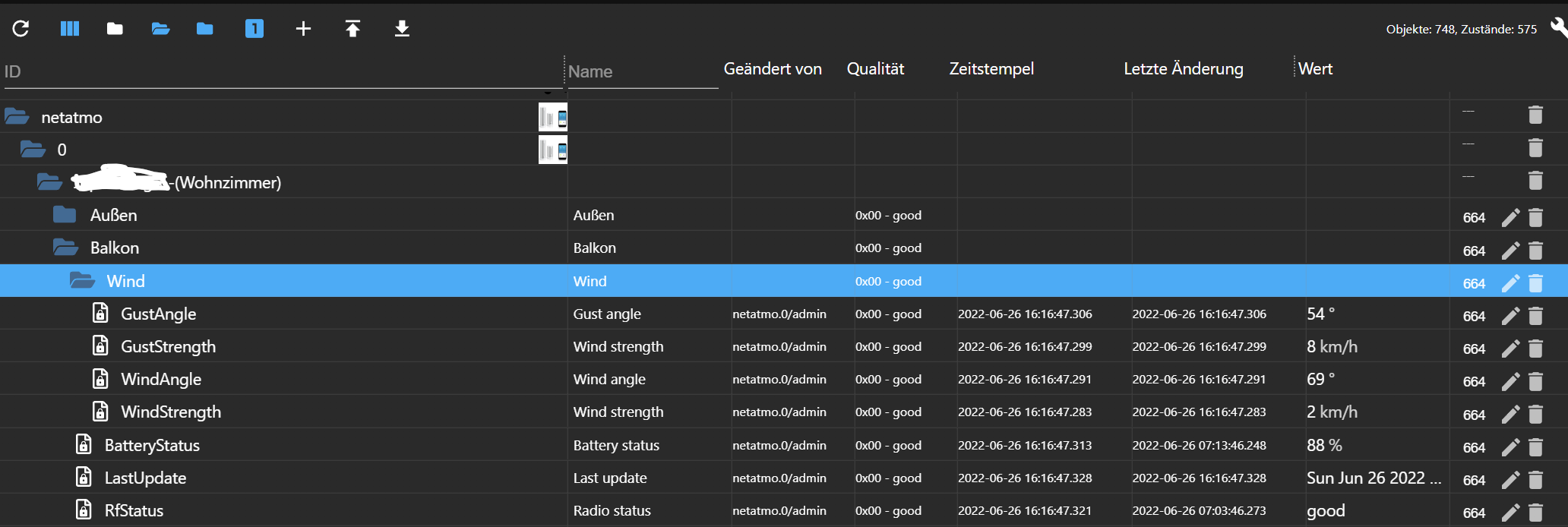
Task: Select the BatteryStatus state
Action: (x=152, y=445)
